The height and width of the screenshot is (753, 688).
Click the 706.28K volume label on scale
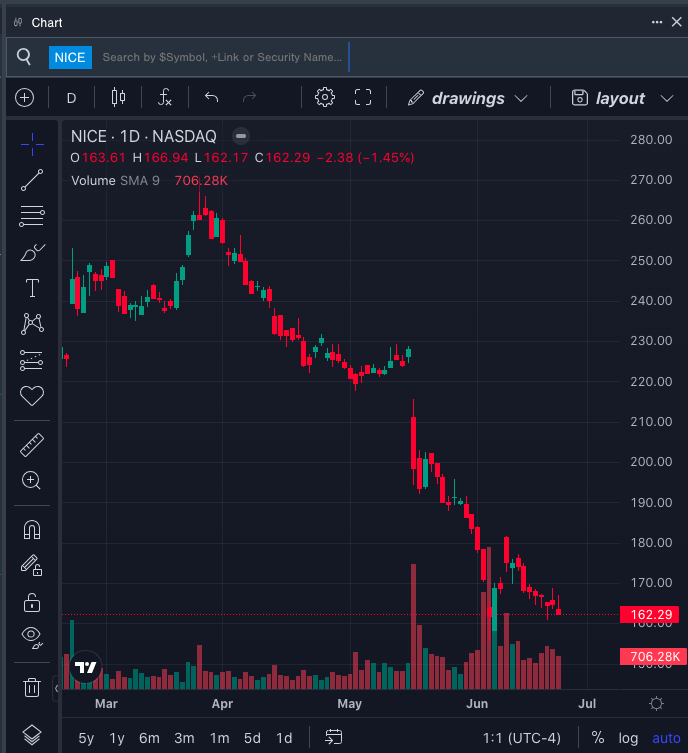tap(653, 656)
